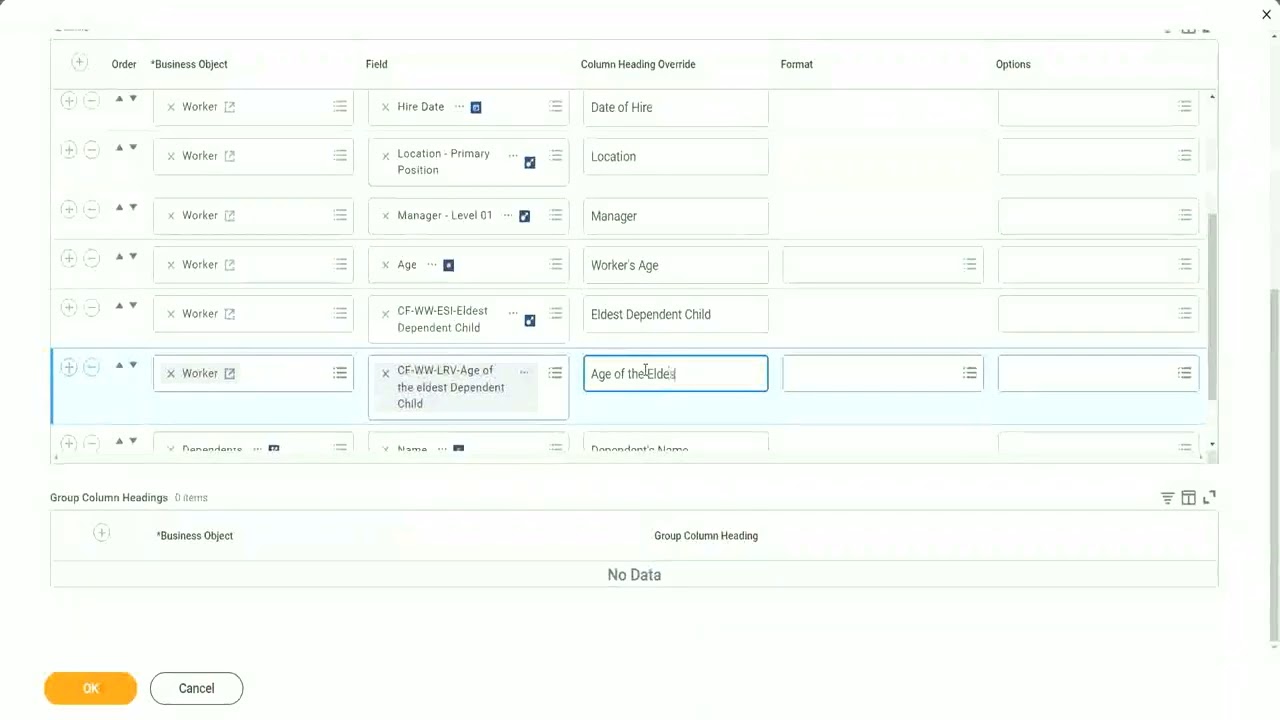The image size is (1280, 720).
Task: Close the dialog with the X icon
Action: click(x=1266, y=14)
